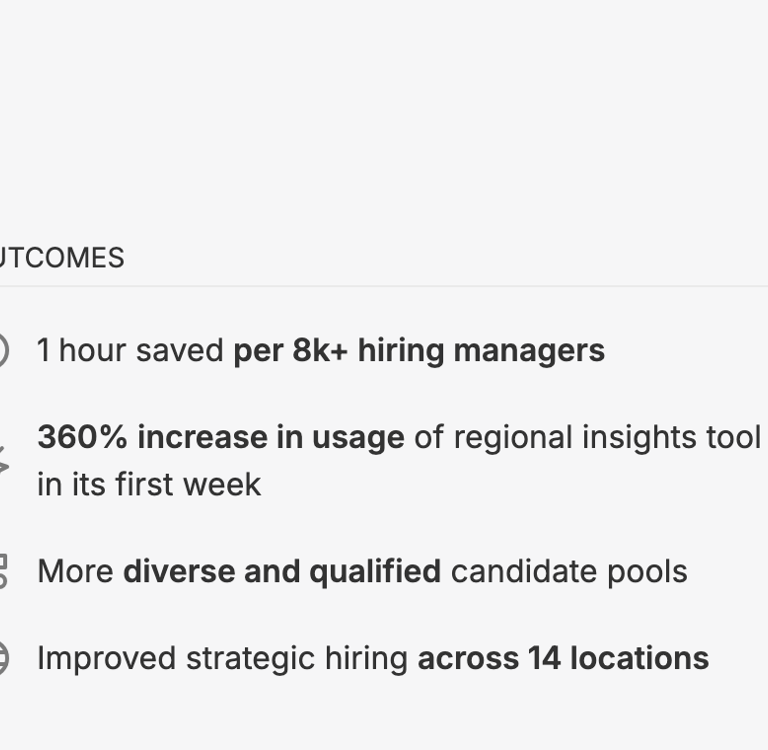Click the 'in its first week' line
Viewport: 768px width, 750px height.
tap(149, 484)
